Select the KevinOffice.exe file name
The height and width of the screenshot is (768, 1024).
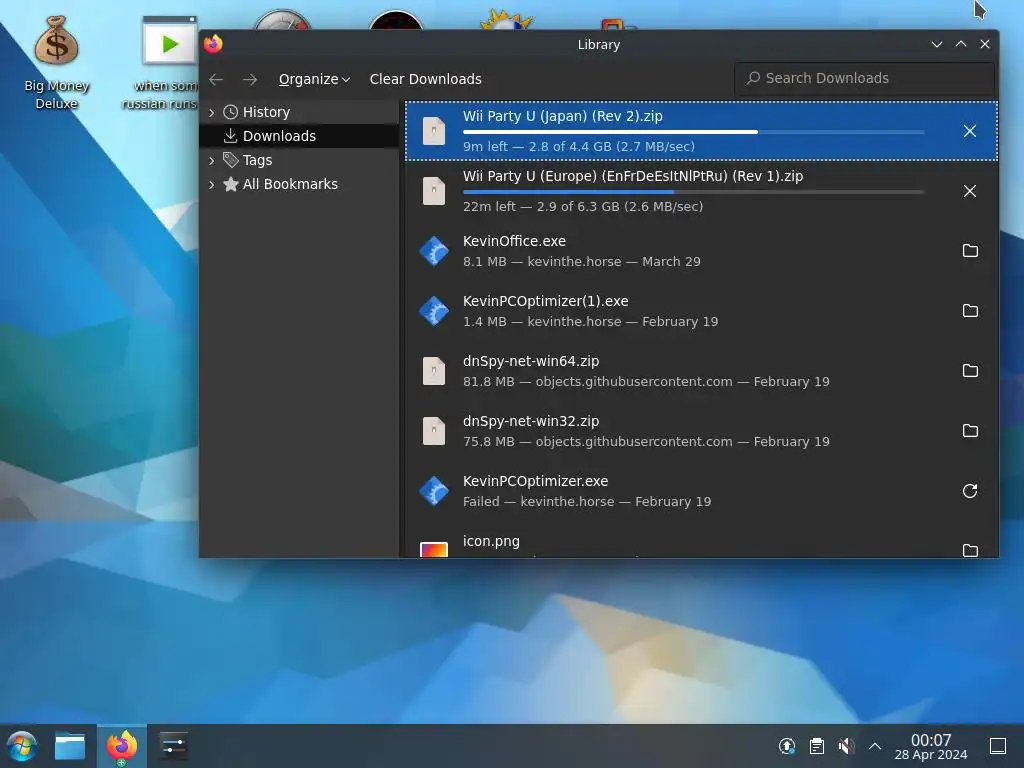pos(515,241)
